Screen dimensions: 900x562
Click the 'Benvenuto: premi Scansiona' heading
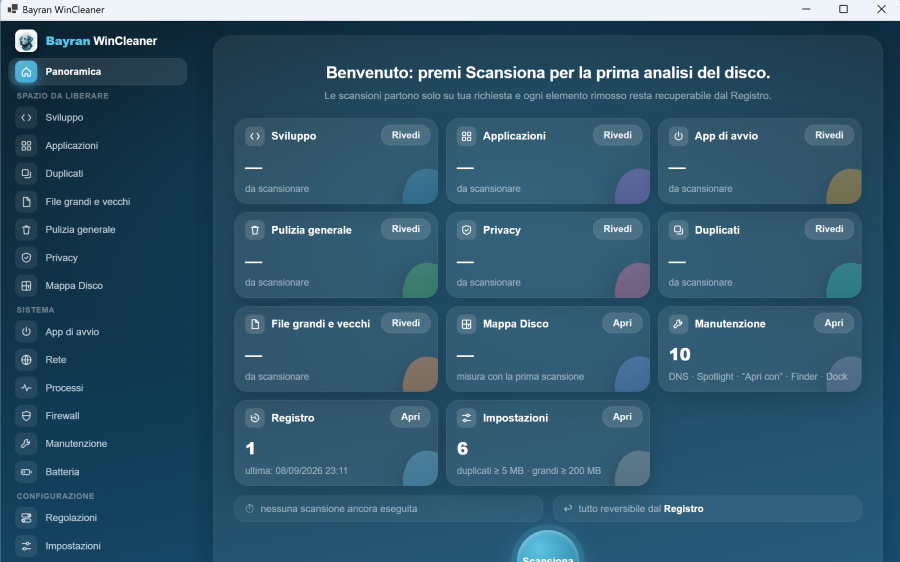pyautogui.click(x=548, y=73)
